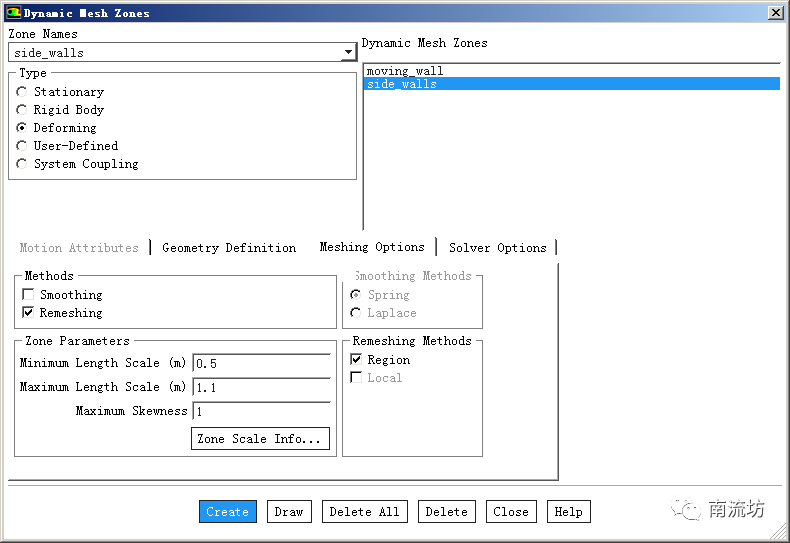The image size is (790, 543).
Task: Select moving_wall in Dynamic Mesh Zones list
Action: 404,71
